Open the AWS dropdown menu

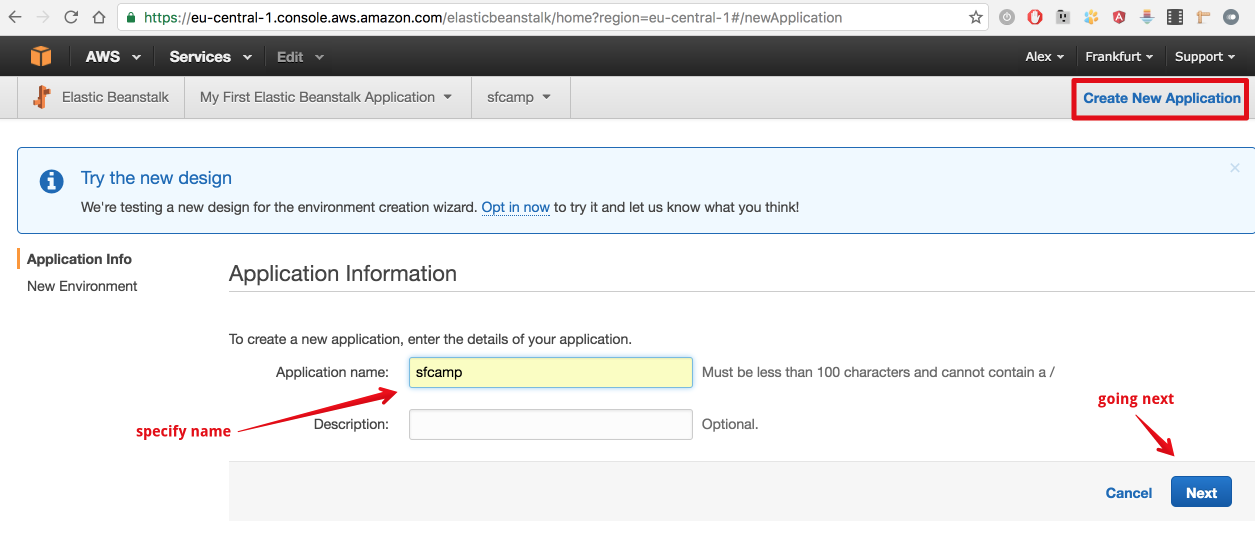click(x=113, y=57)
